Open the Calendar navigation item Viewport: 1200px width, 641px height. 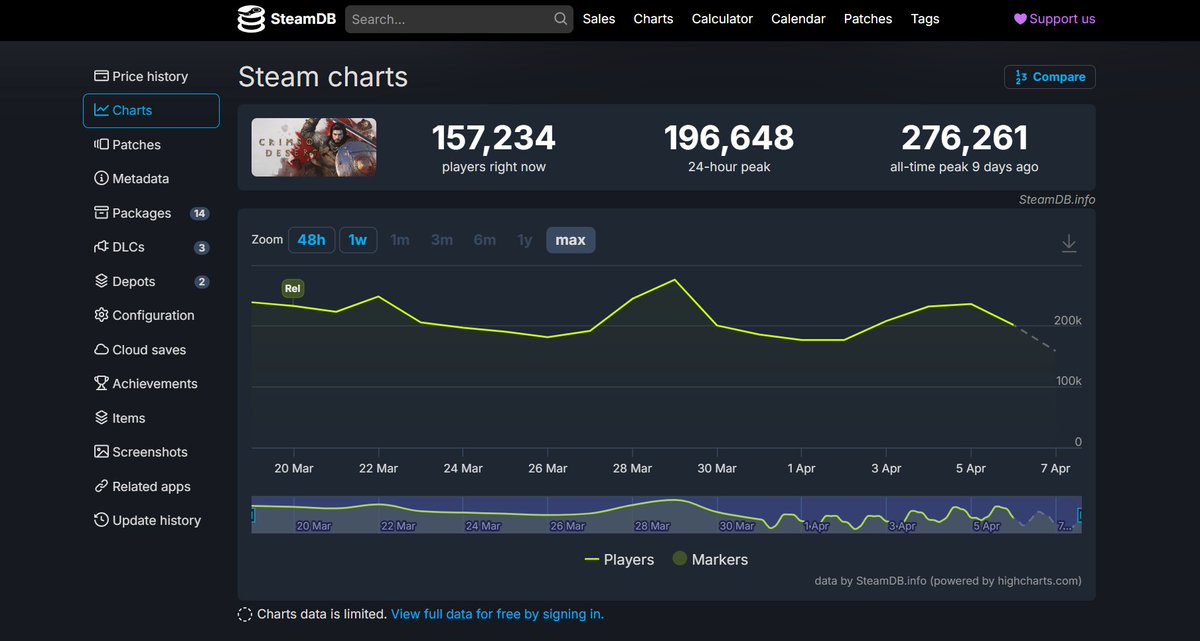798,19
